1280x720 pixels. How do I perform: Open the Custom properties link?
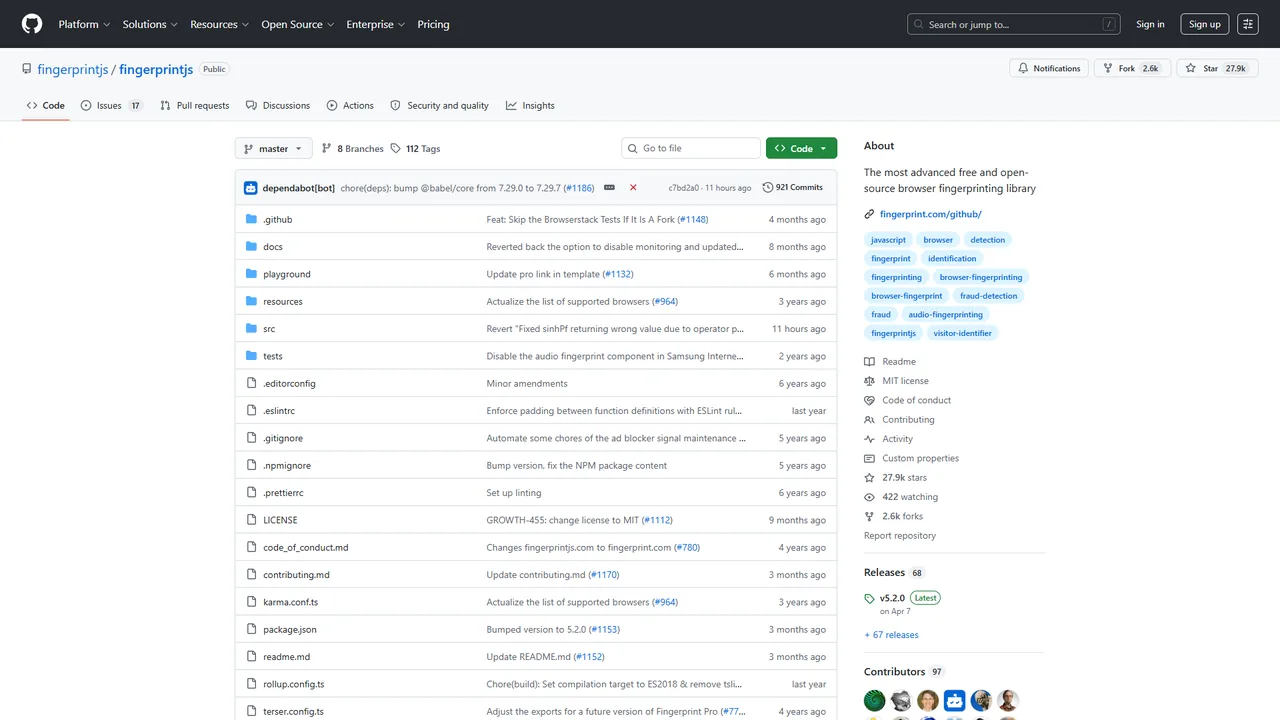(920, 458)
